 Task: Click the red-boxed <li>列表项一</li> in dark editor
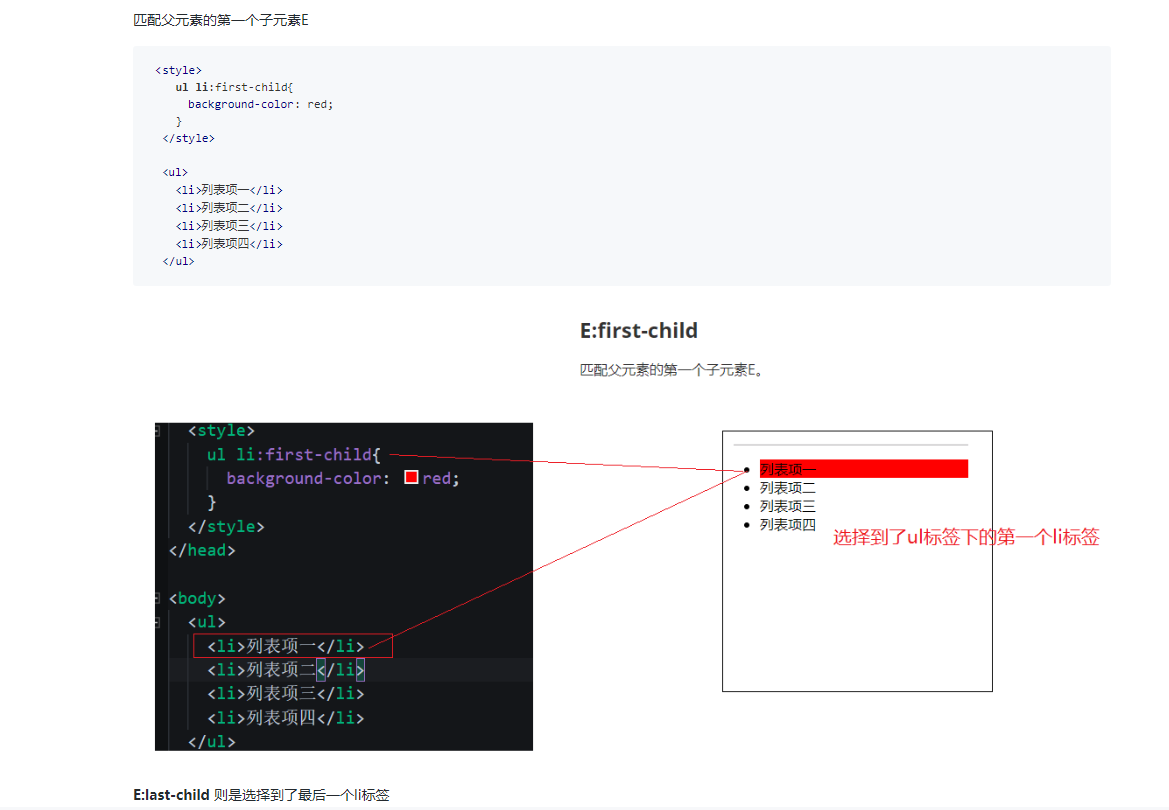(x=292, y=646)
